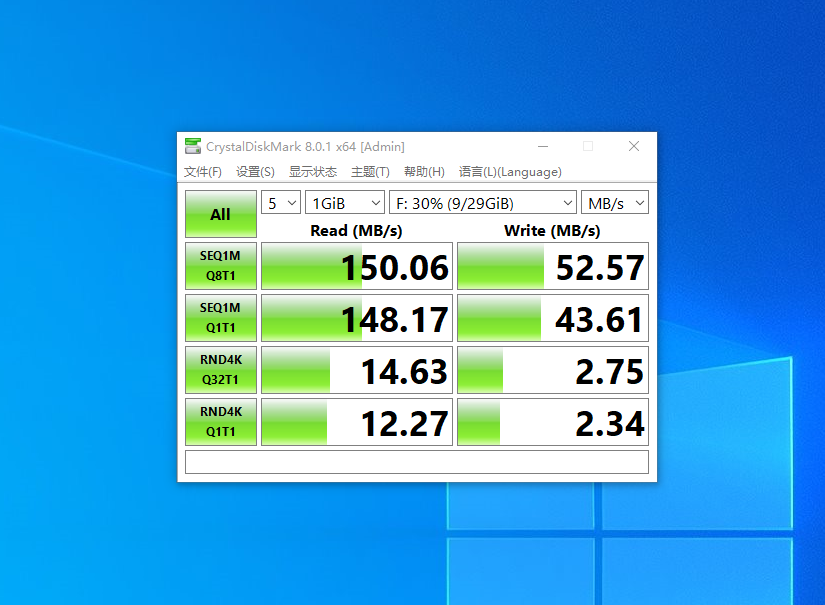
Task: Start all benchmarks with the All button
Action: pos(220,214)
